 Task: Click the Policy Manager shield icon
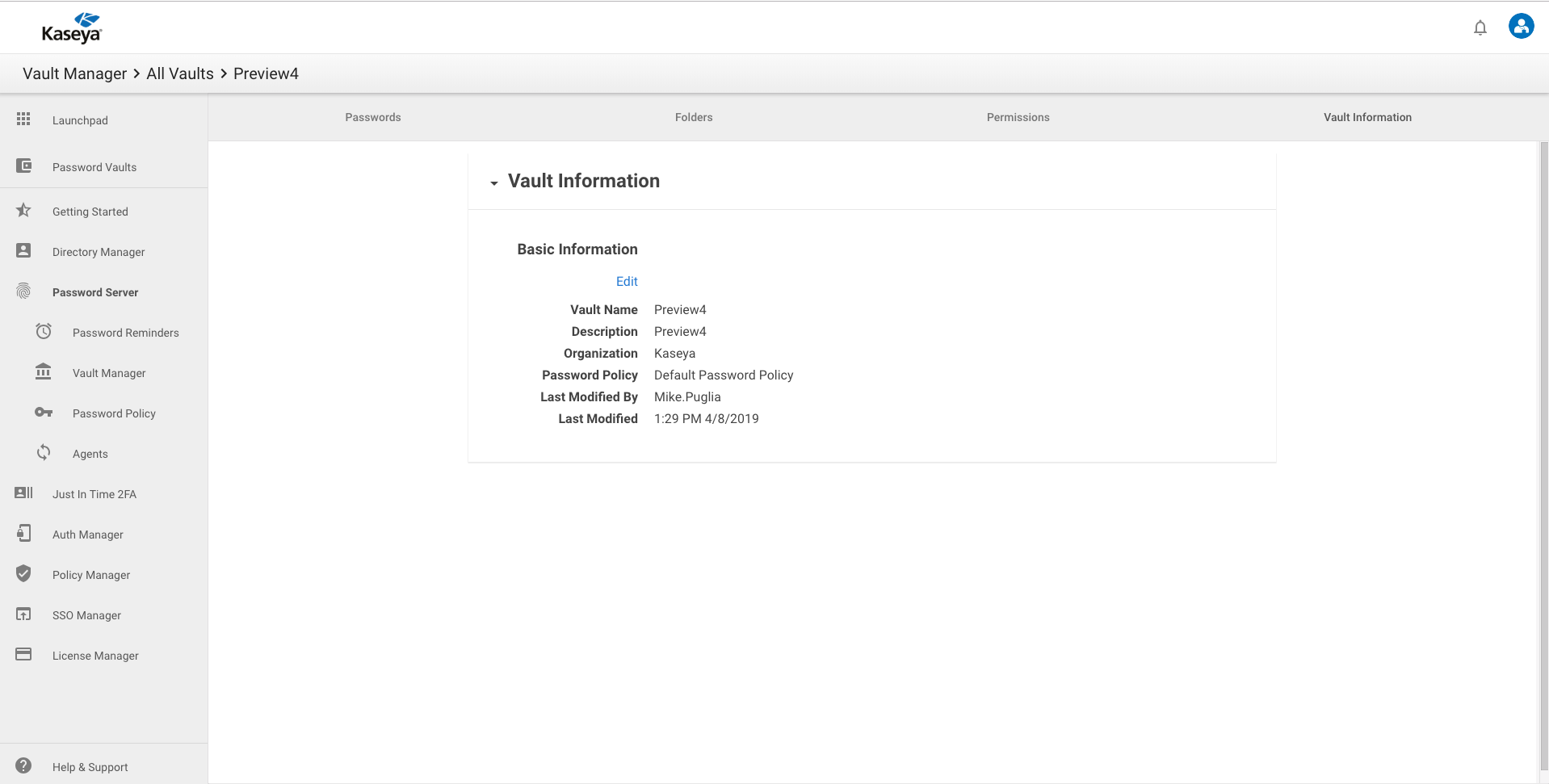pyautogui.click(x=23, y=573)
